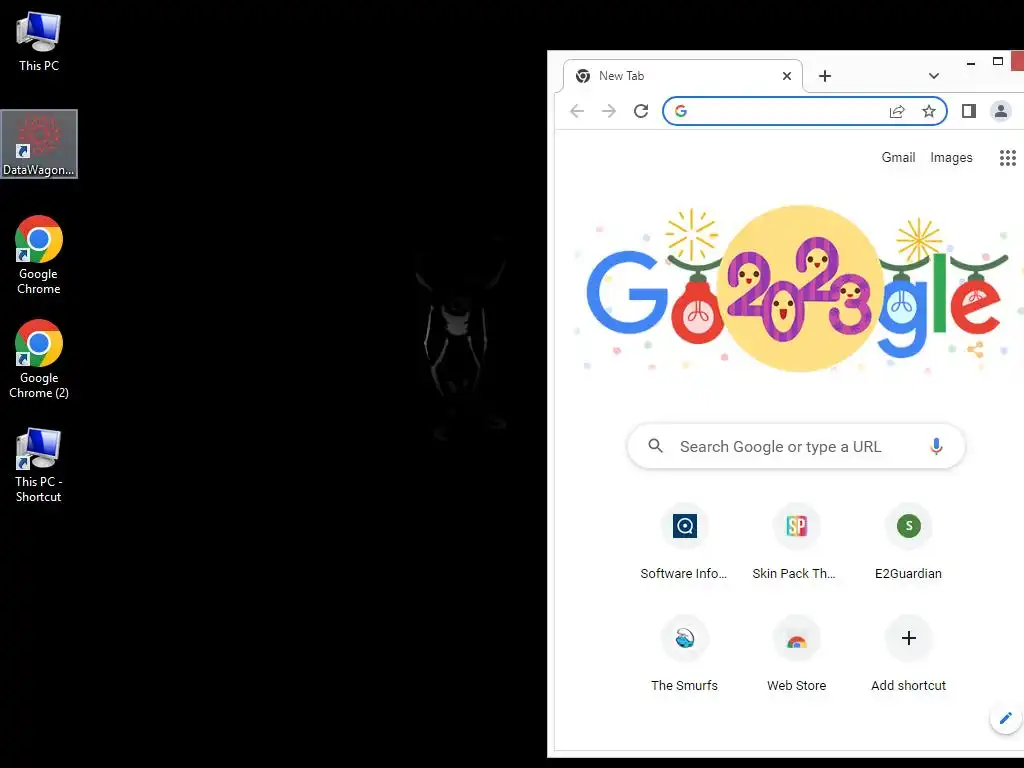Open the Gmail link

(x=898, y=157)
